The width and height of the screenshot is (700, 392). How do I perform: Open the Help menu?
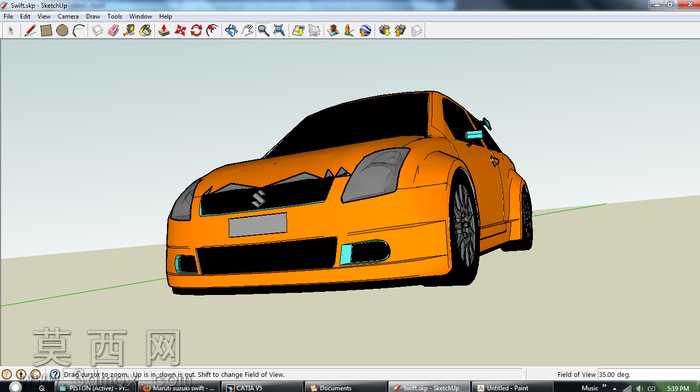point(166,17)
